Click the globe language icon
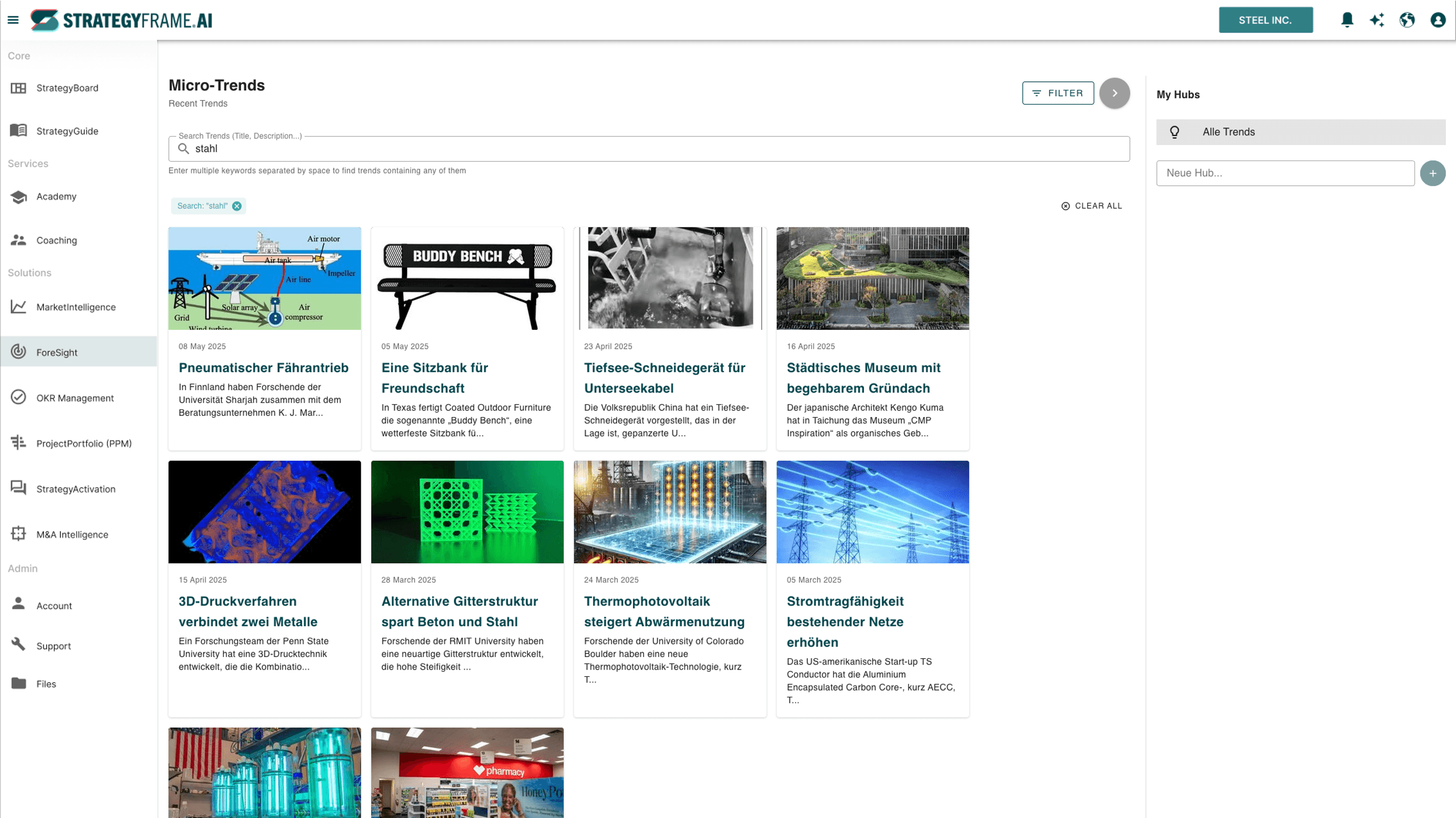This screenshot has width=1456, height=818. pyautogui.click(x=1407, y=20)
